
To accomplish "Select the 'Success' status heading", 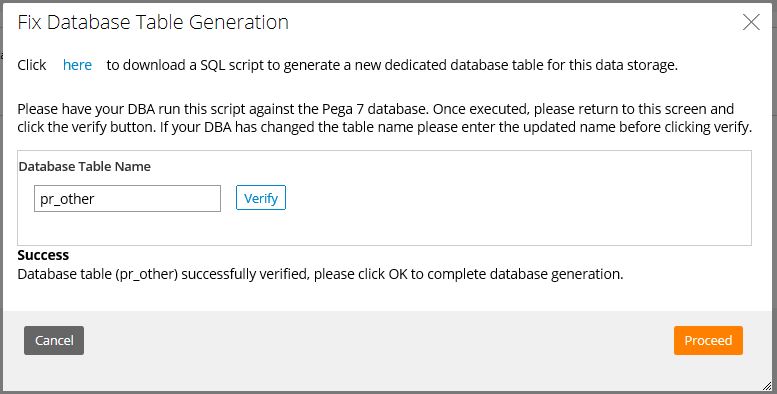I will pyautogui.click(x=43, y=255).
